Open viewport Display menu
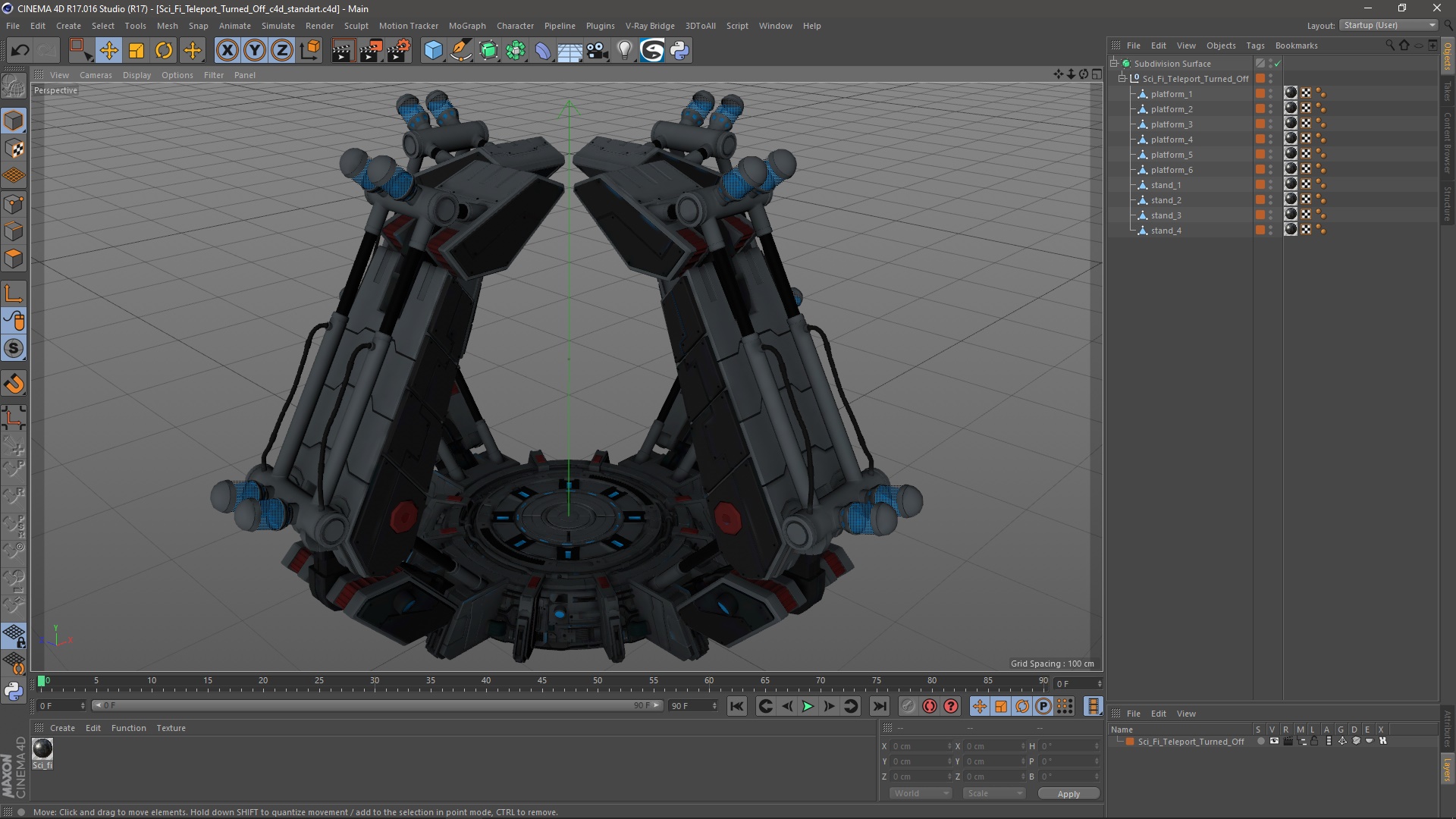Viewport: 1456px width, 819px height. pyautogui.click(x=136, y=75)
